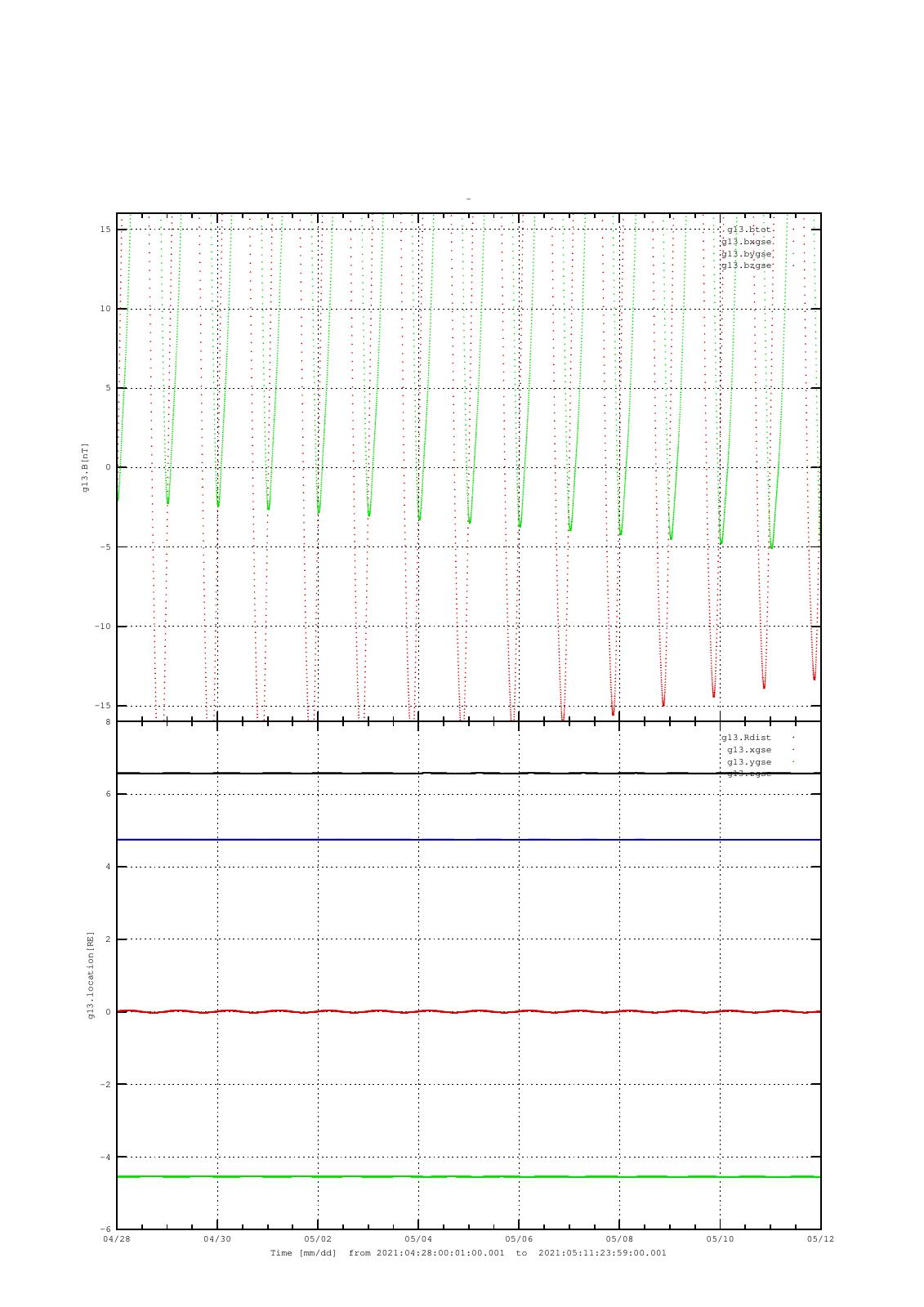The image size is (924, 1307).
Task: Click the -4 tick on the location axis
Action: point(105,1158)
